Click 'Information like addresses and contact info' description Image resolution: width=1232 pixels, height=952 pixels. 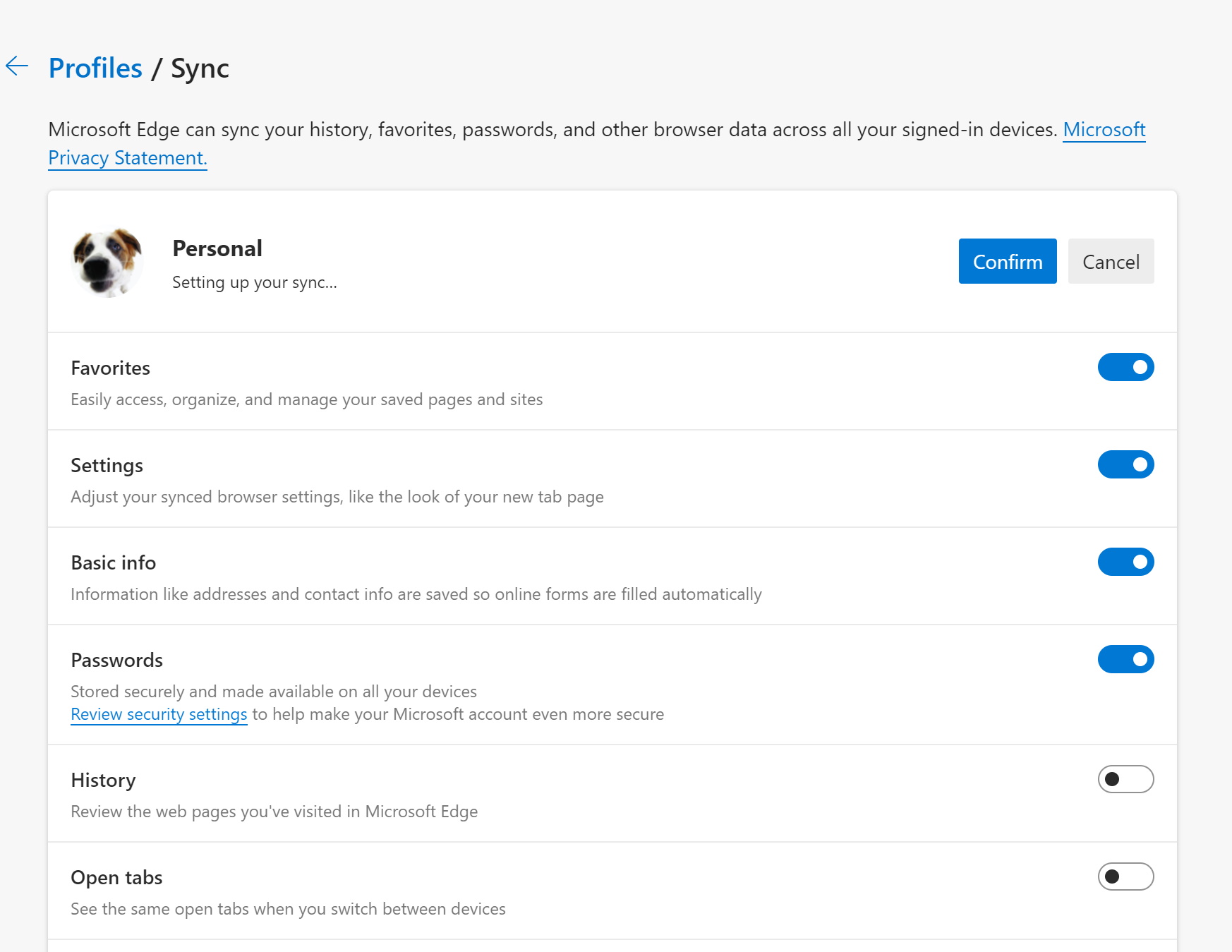point(416,594)
